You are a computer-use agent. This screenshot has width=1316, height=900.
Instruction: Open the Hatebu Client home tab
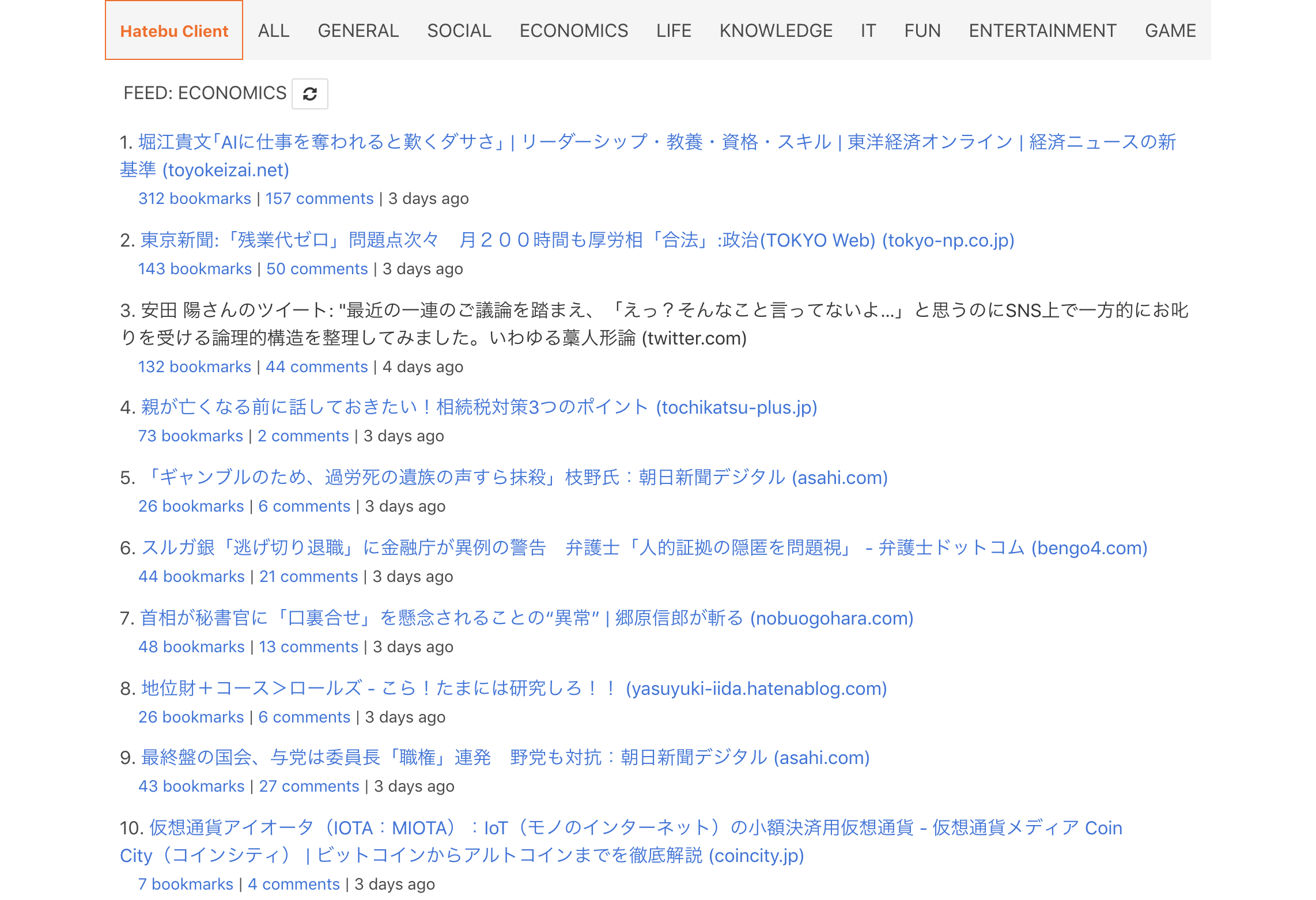(174, 31)
